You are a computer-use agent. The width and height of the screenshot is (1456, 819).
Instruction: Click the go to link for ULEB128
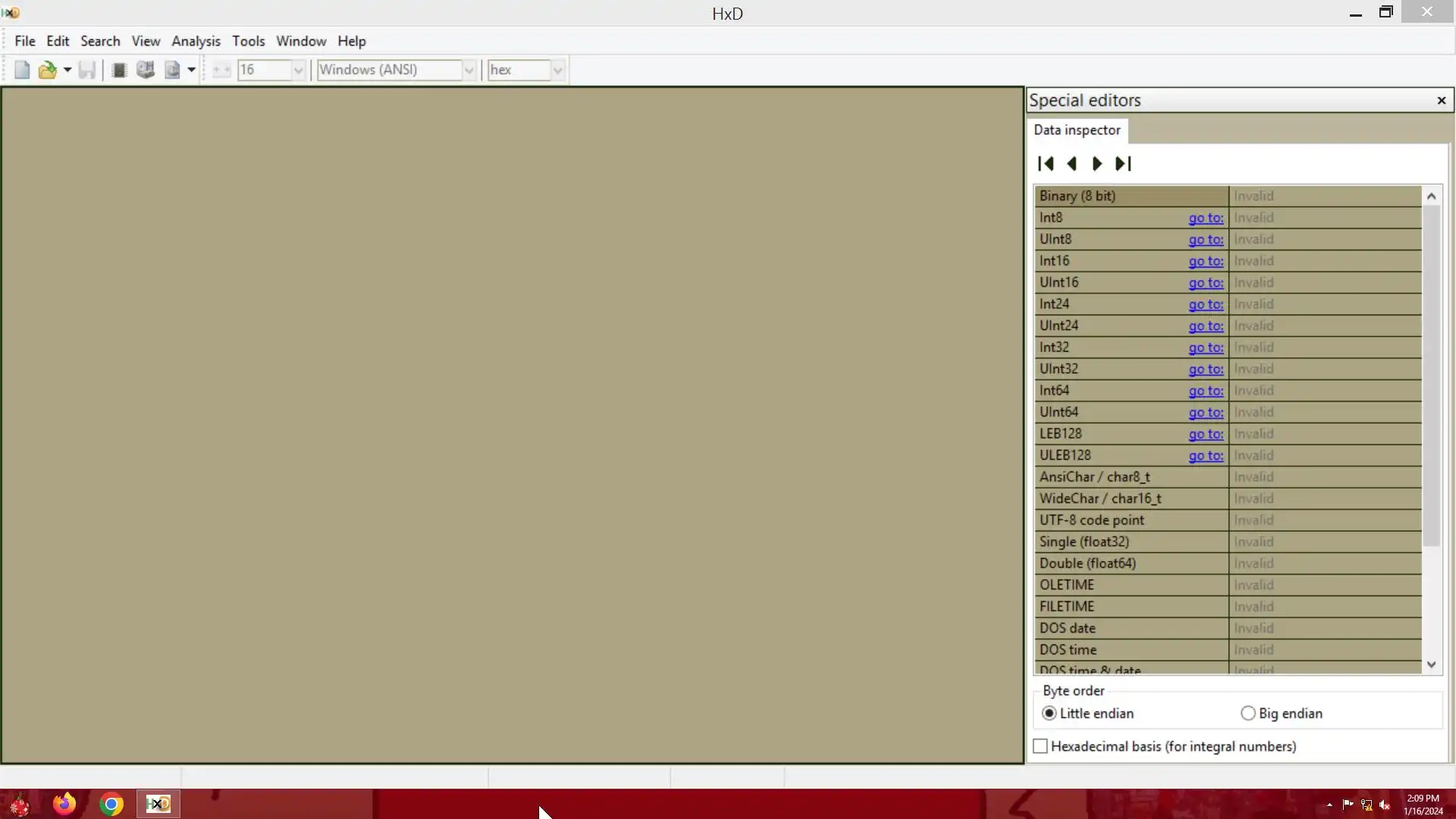coord(1205,456)
